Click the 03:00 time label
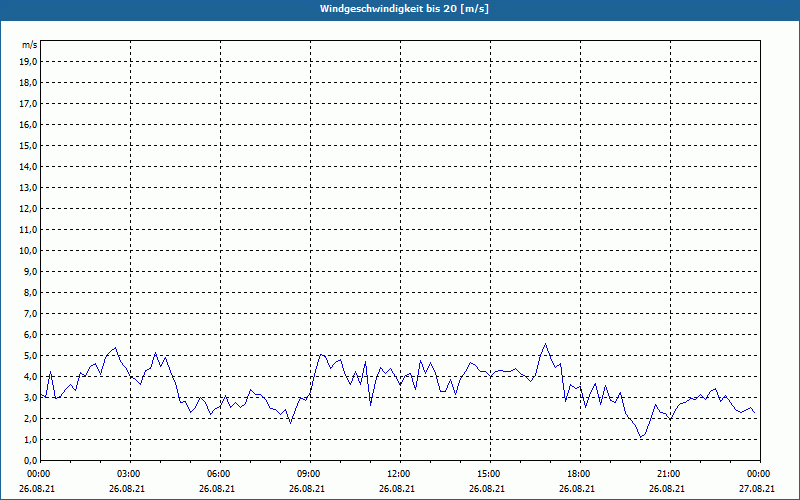This screenshot has height=500, width=800. click(x=130, y=474)
